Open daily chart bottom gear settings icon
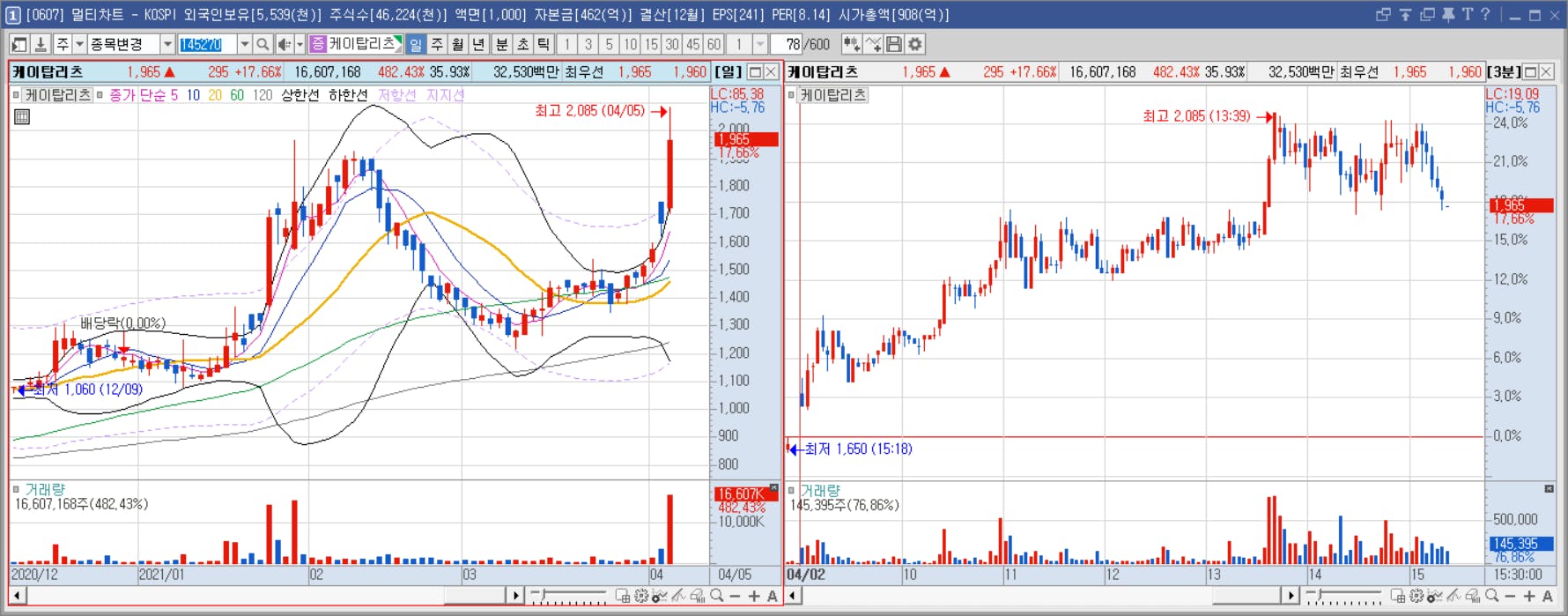 click(x=641, y=597)
